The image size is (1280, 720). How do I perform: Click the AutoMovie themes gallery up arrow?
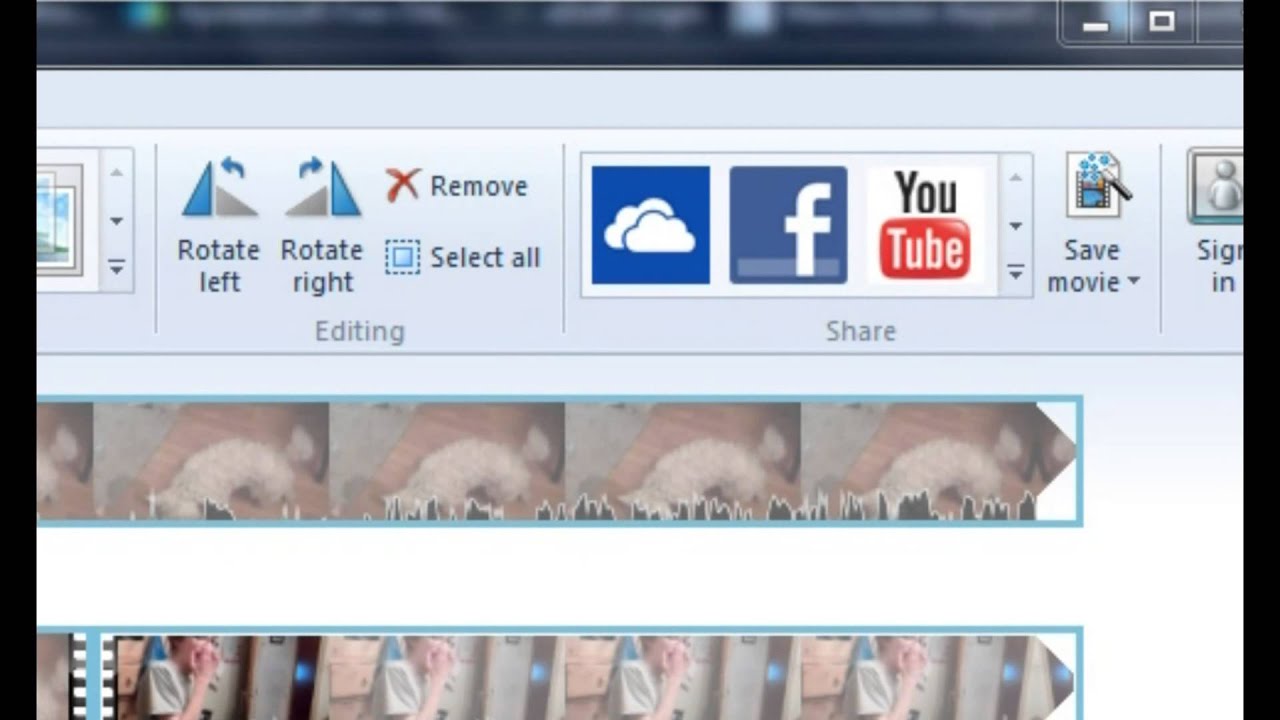(117, 173)
